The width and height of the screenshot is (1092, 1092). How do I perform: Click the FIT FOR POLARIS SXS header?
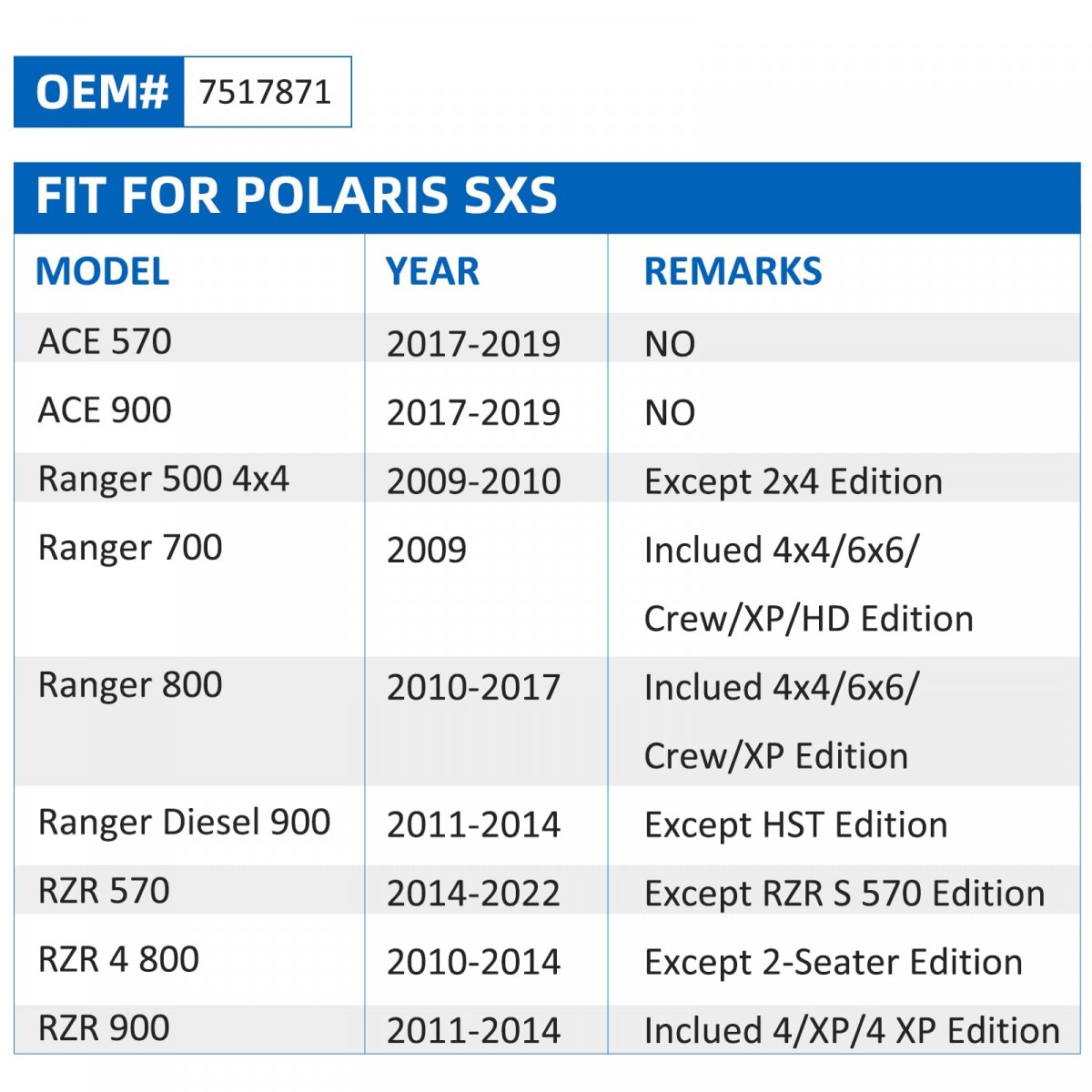pyautogui.click(x=297, y=196)
